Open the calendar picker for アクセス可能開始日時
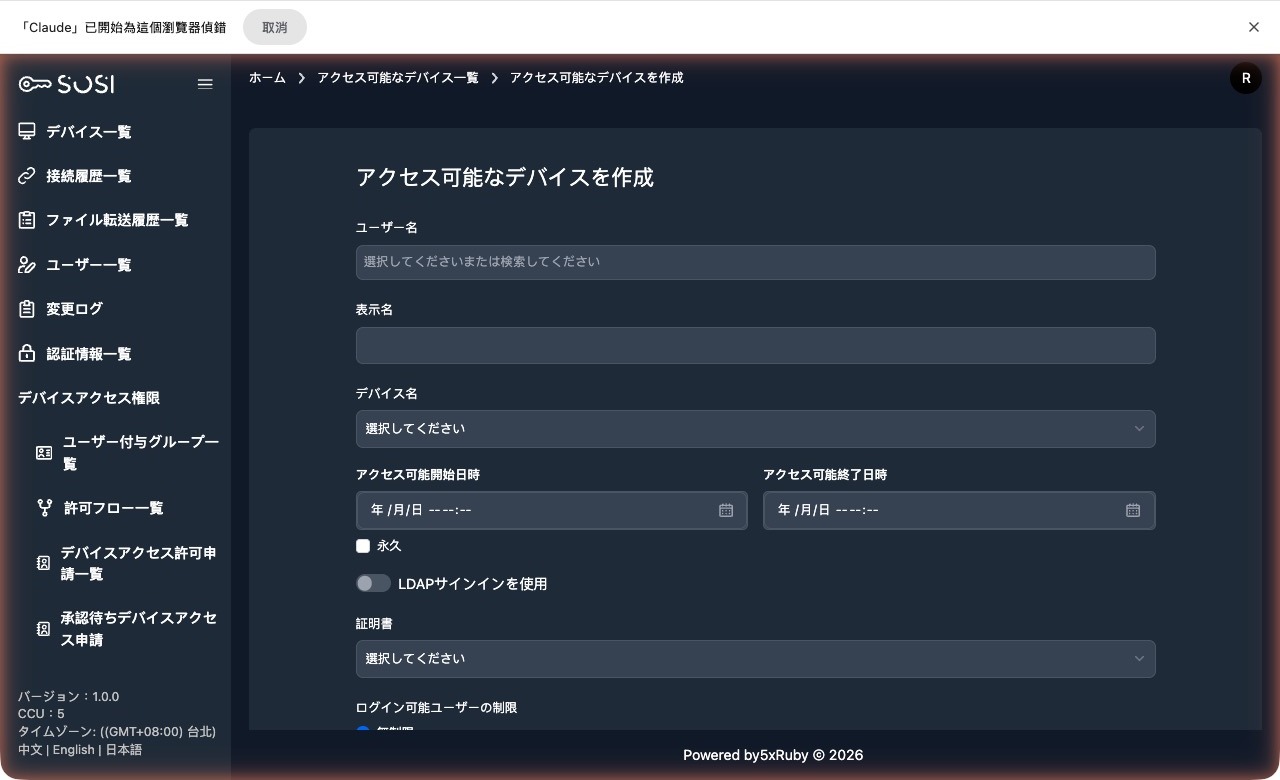The width and height of the screenshot is (1280, 780). click(x=725, y=510)
